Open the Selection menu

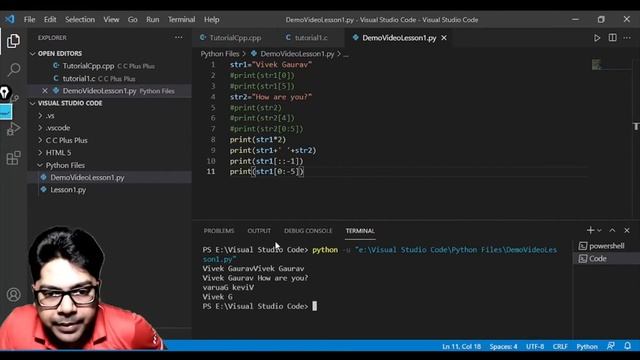pos(80,19)
